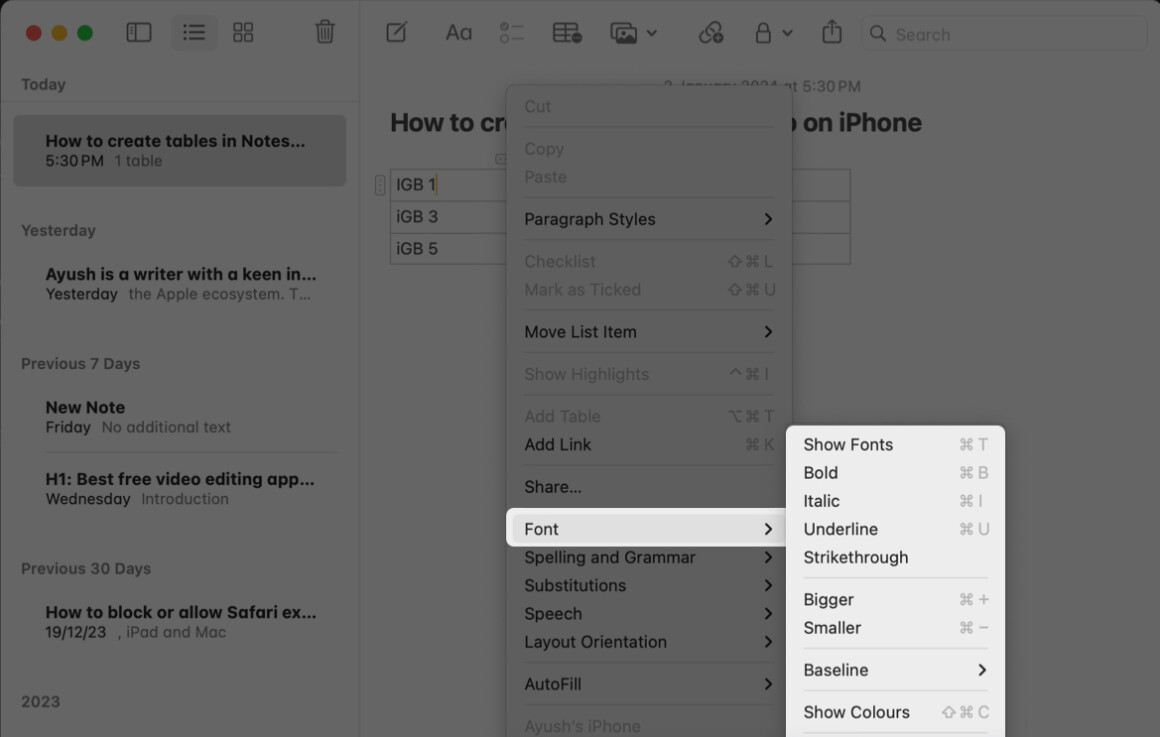This screenshot has height=737, width=1160.
Task: Insert a table using the table icon
Action: point(566,32)
